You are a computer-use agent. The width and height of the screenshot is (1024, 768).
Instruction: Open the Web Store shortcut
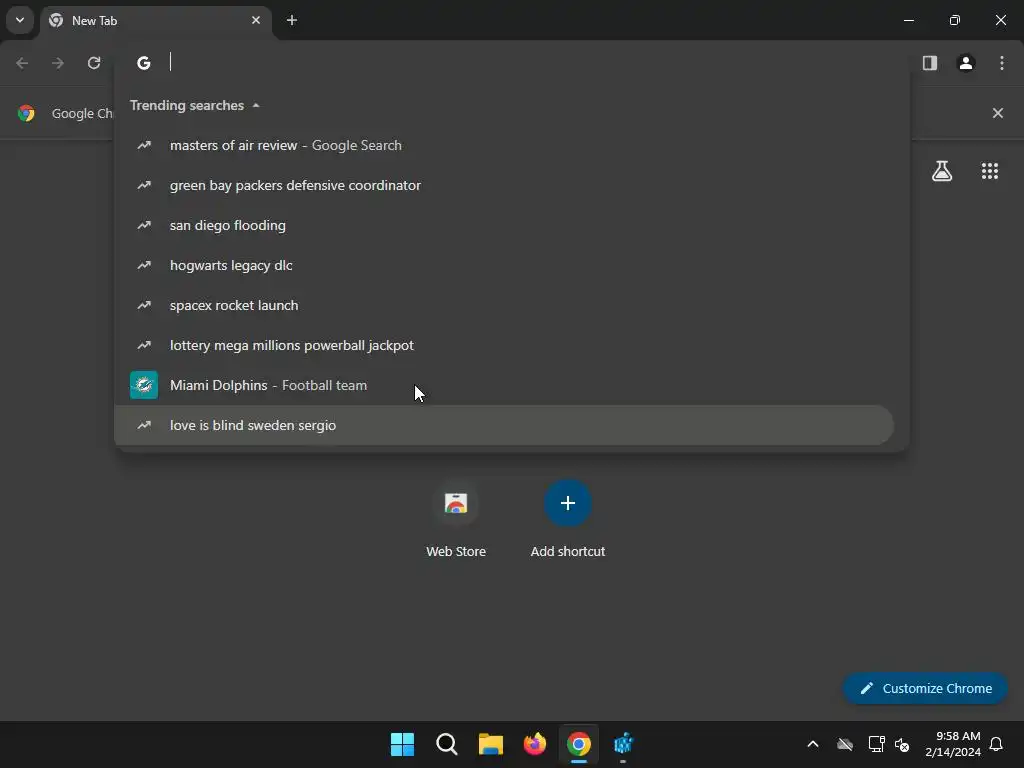[456, 519]
